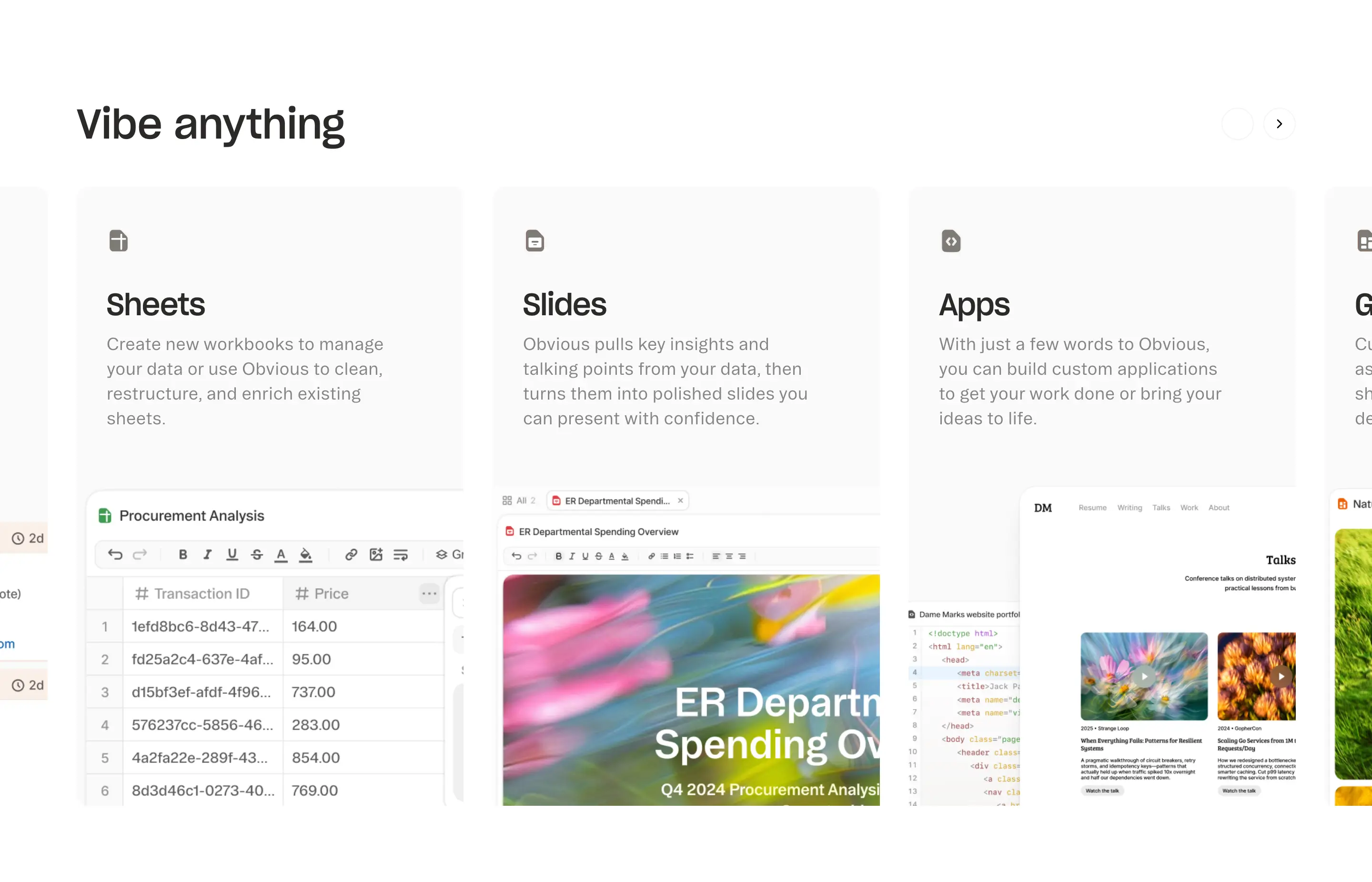Expand the next cards with the right chevron
Image resolution: width=1372 pixels, height=882 pixels.
coord(1279,124)
